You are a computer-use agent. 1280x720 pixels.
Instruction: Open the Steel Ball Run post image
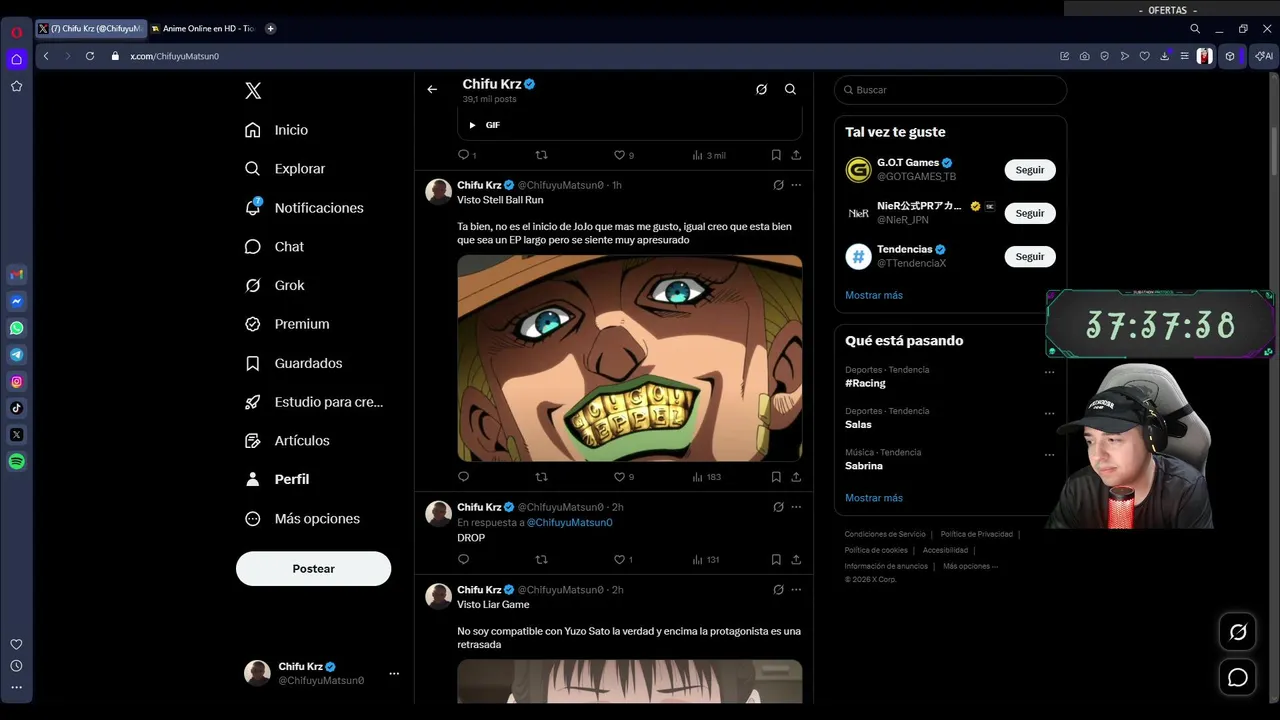[x=630, y=358]
